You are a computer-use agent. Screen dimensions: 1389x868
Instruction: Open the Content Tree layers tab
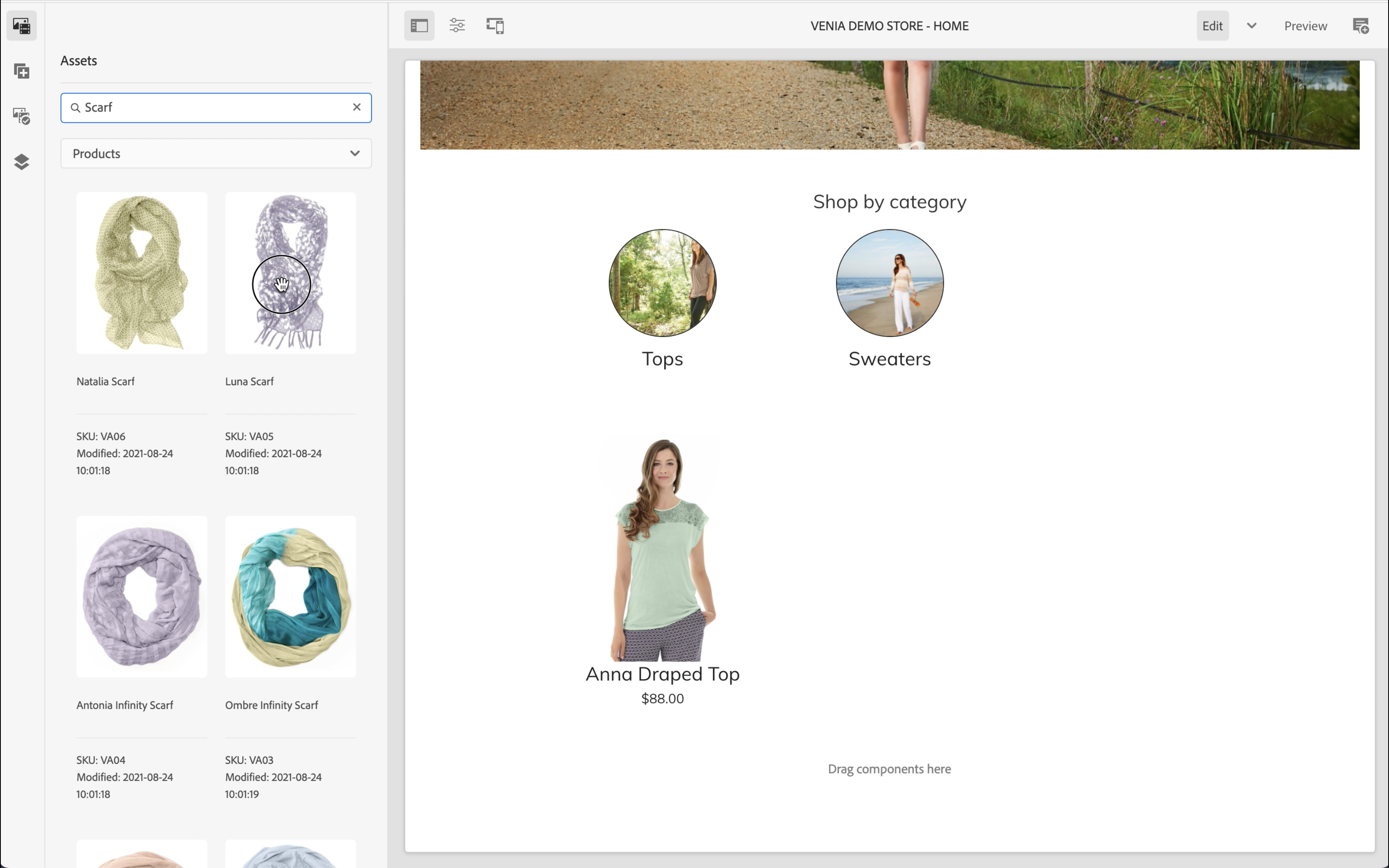(22, 162)
